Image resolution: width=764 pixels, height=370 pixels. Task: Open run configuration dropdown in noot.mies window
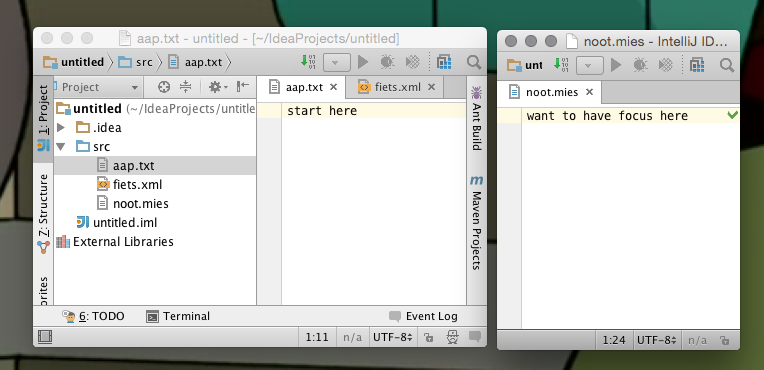pos(590,65)
